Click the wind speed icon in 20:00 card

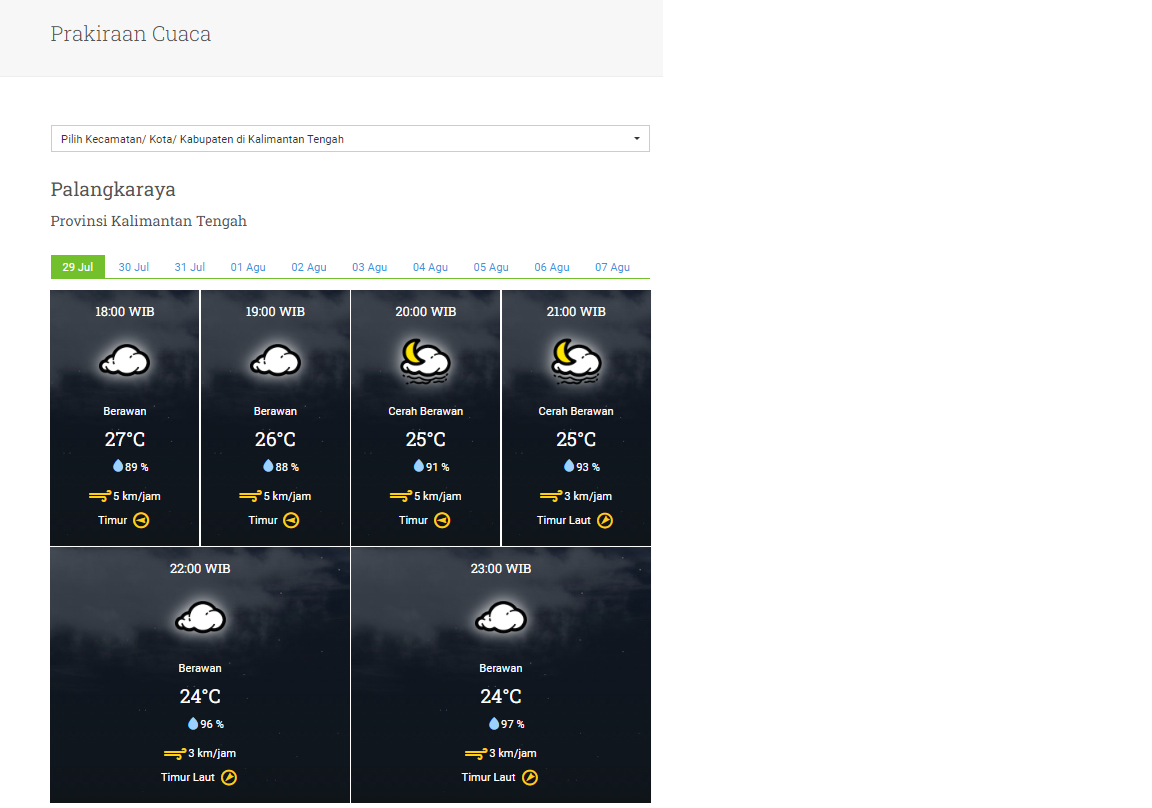(x=401, y=496)
